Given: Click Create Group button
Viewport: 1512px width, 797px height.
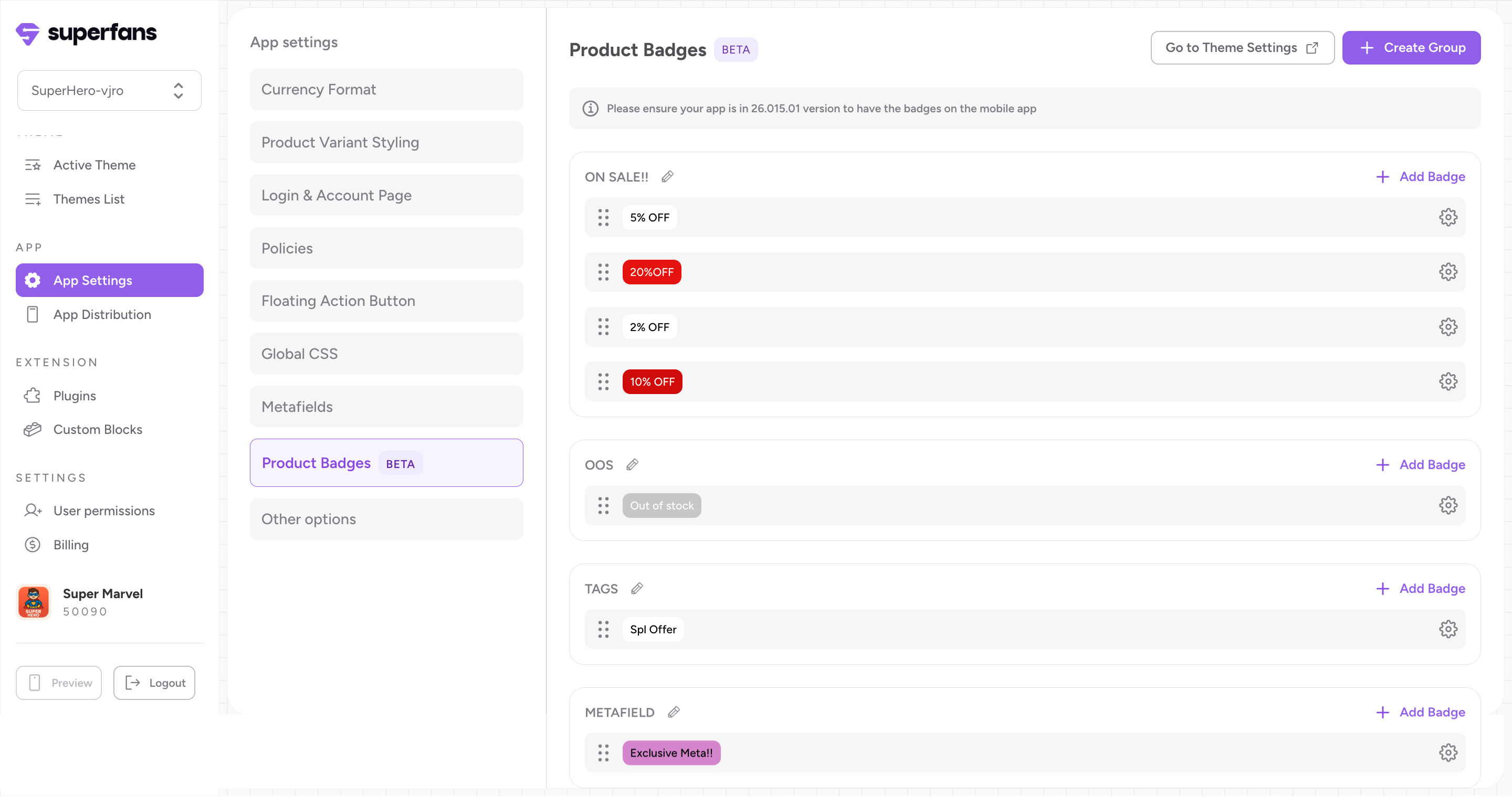Looking at the screenshot, I should point(1411,48).
